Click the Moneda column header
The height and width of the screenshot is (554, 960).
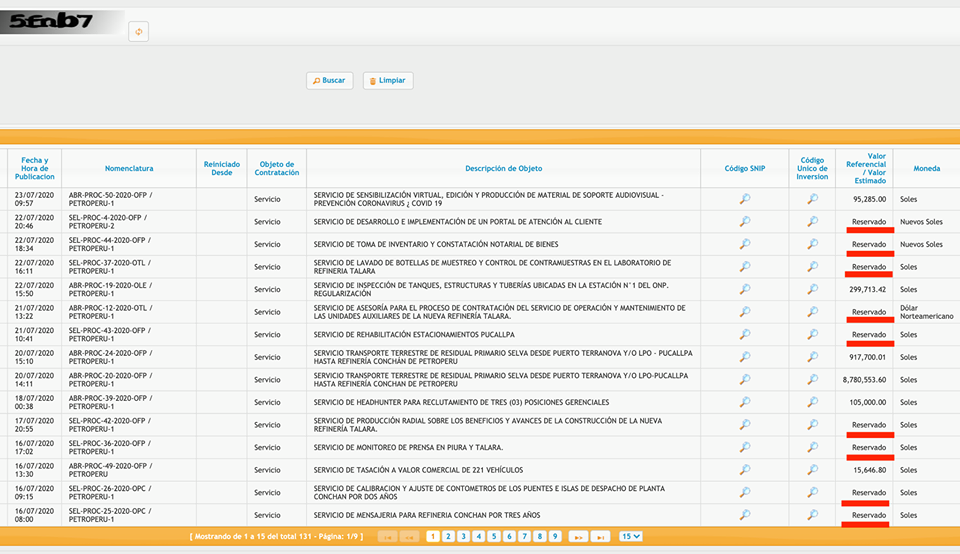click(927, 168)
